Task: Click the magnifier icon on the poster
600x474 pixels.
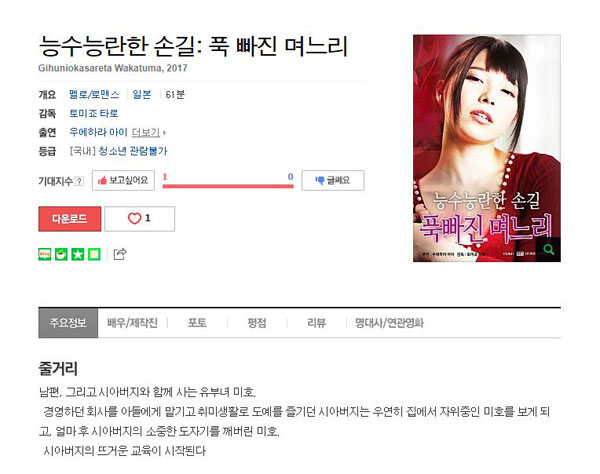Action: pos(548,250)
